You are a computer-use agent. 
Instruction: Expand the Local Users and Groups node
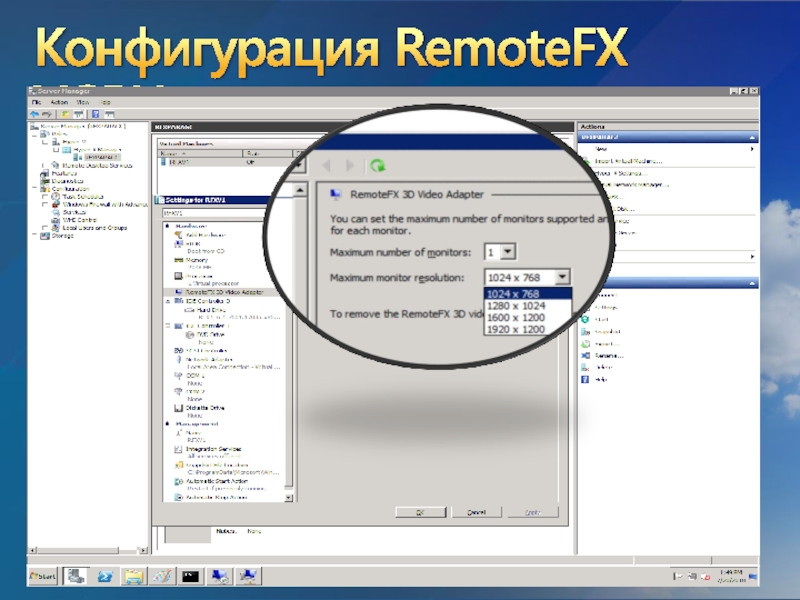click(45, 228)
